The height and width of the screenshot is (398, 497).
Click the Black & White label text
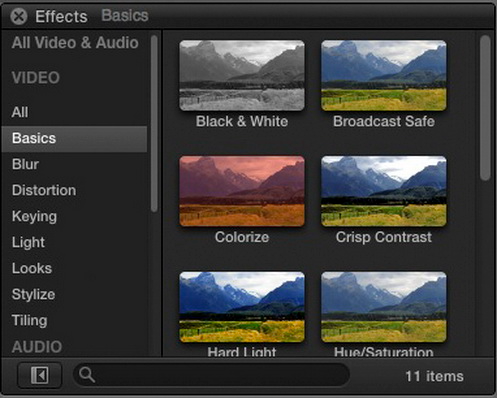242,121
